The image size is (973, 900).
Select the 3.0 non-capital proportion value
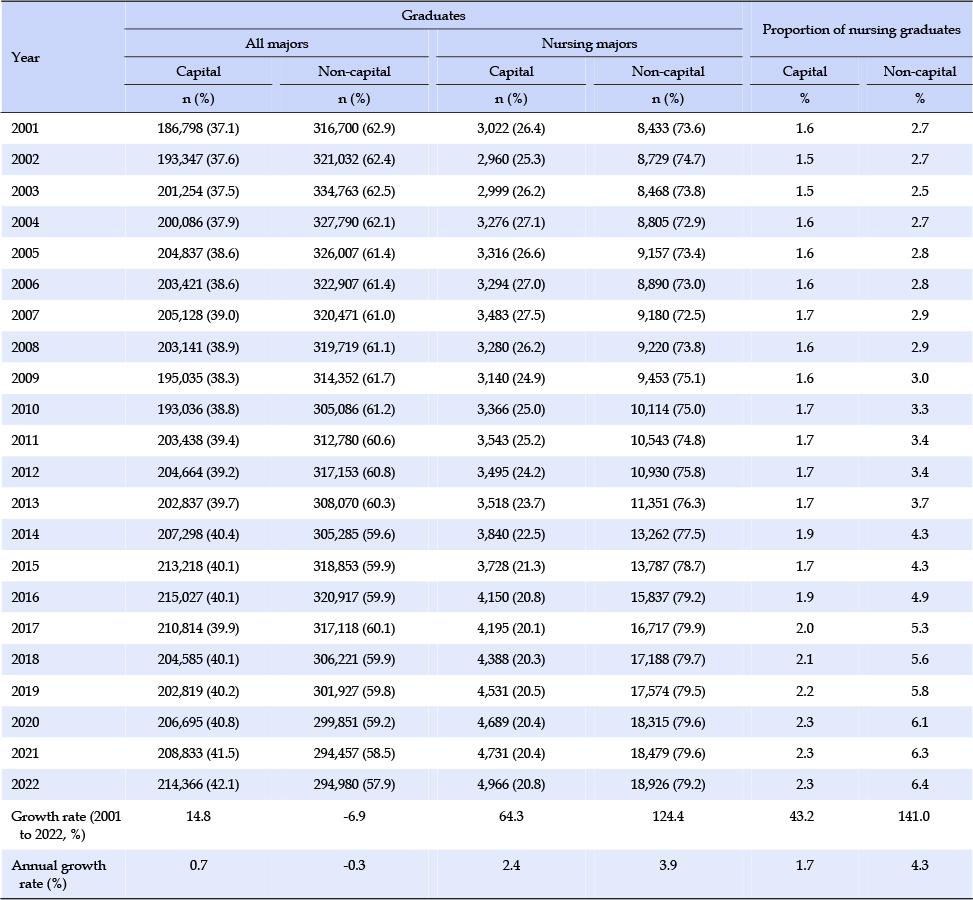(x=920, y=378)
